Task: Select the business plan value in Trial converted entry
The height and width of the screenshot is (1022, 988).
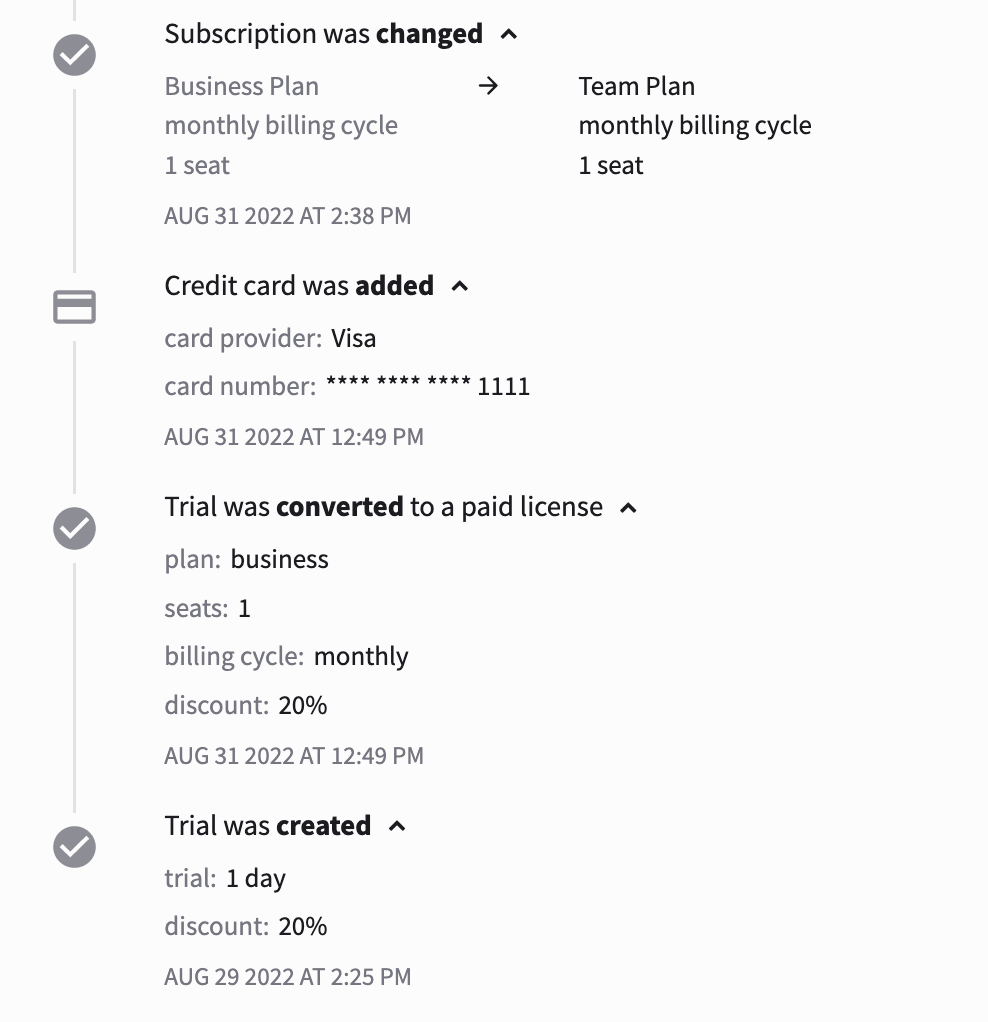Action: [279, 559]
